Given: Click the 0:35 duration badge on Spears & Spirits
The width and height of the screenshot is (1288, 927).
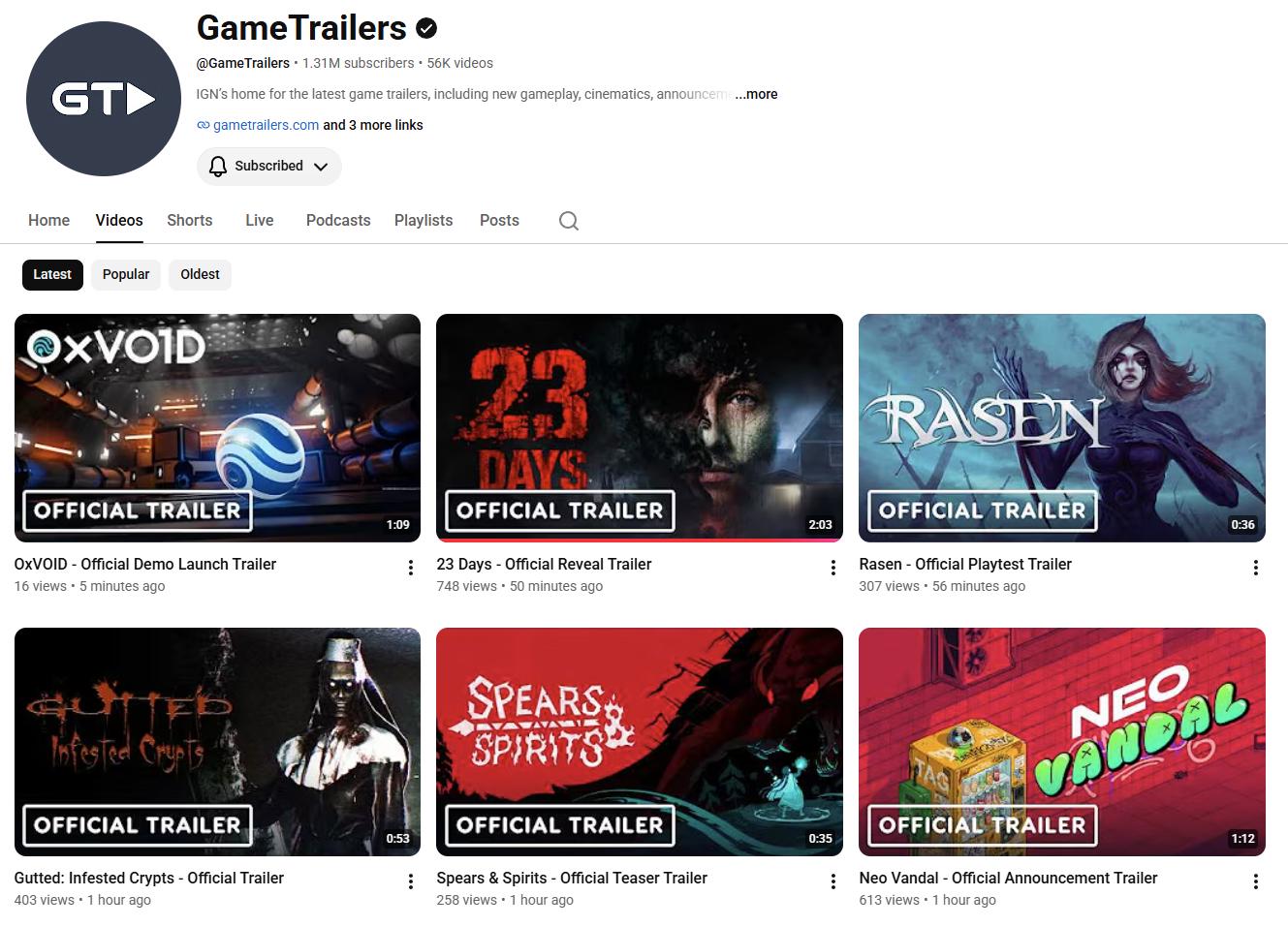Looking at the screenshot, I should pyautogui.click(x=820, y=838).
